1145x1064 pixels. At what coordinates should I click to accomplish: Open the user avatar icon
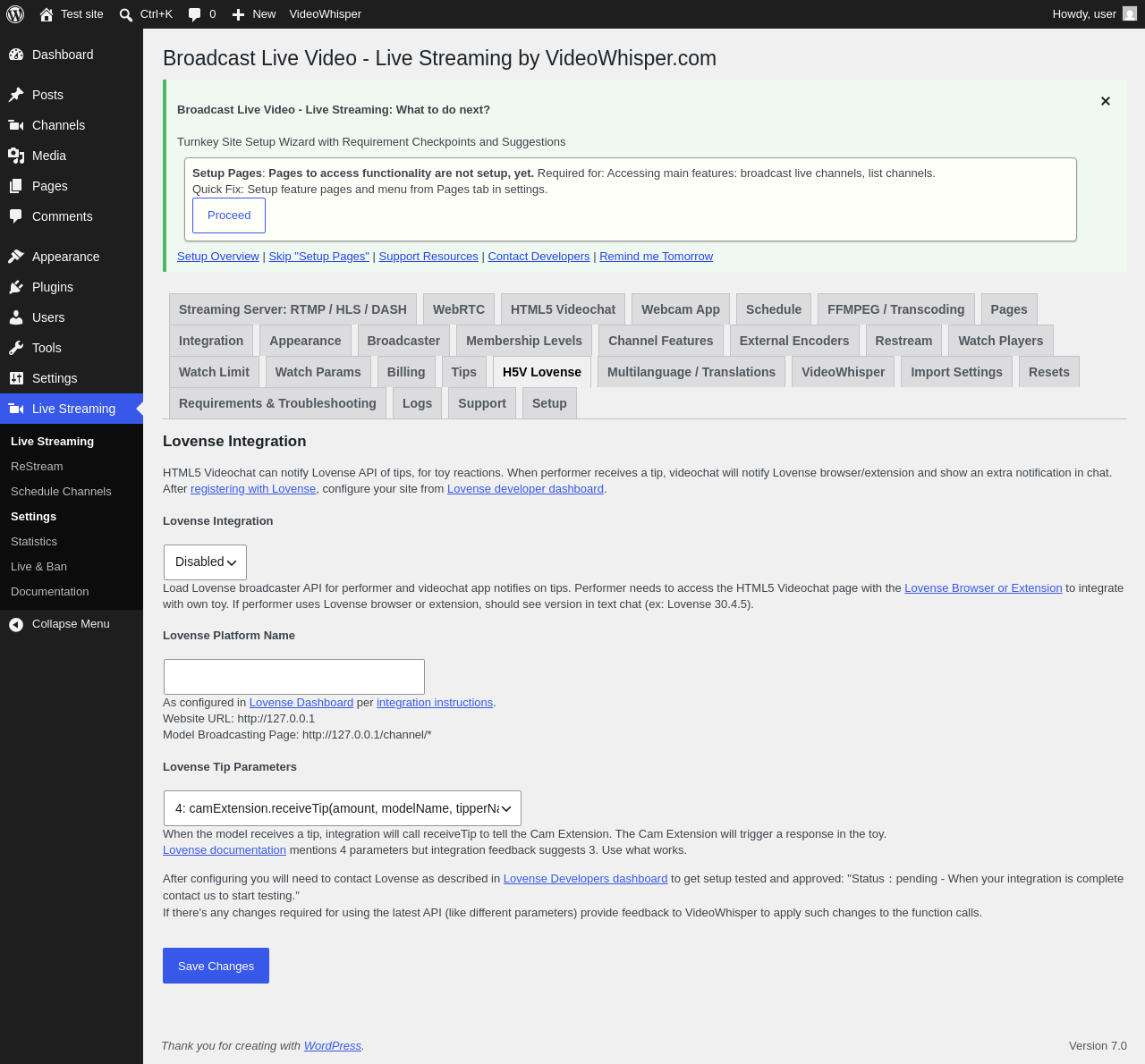pos(1130,14)
